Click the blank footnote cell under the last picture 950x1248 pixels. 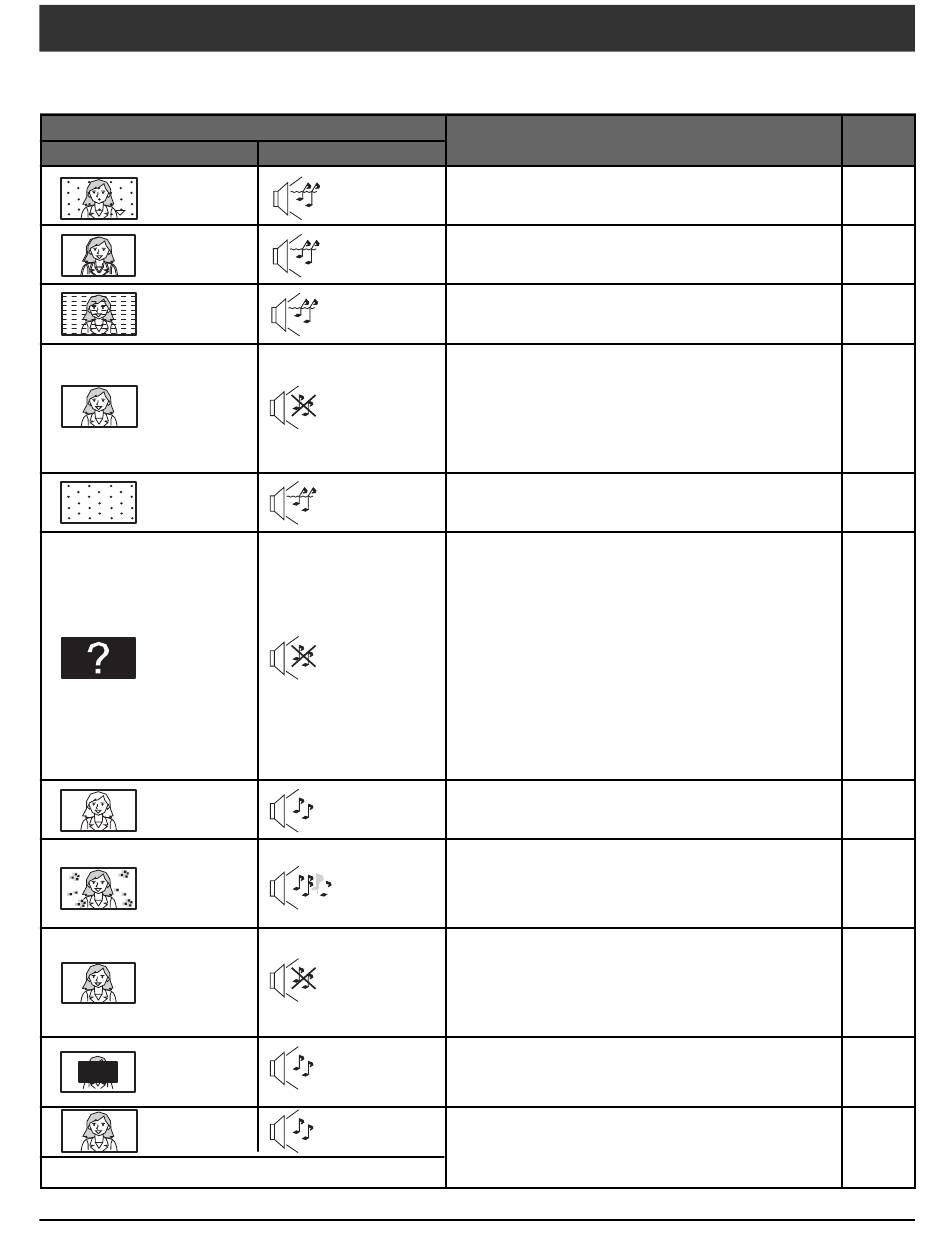243,1170
